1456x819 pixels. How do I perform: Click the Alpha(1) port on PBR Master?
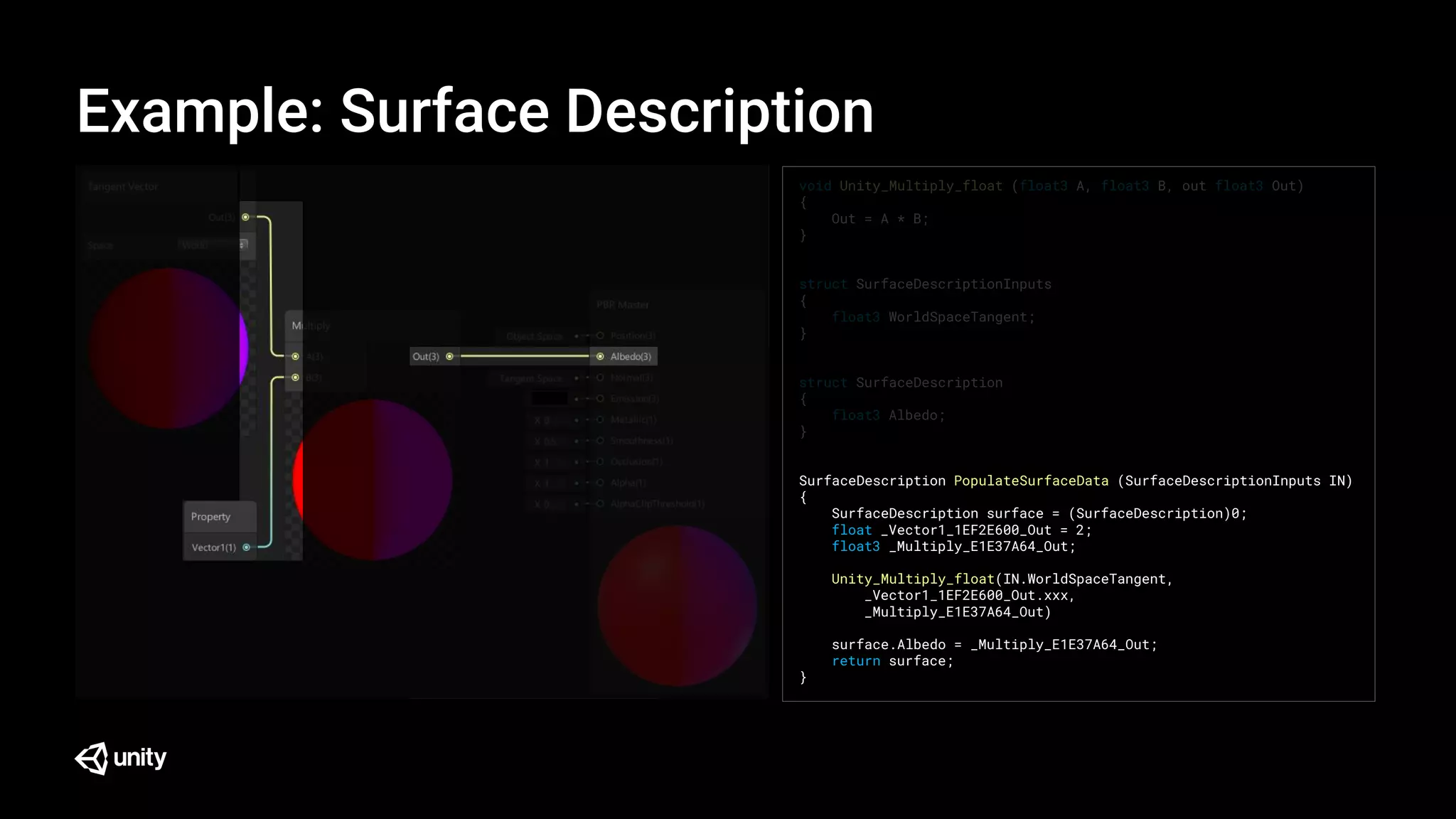[600, 483]
